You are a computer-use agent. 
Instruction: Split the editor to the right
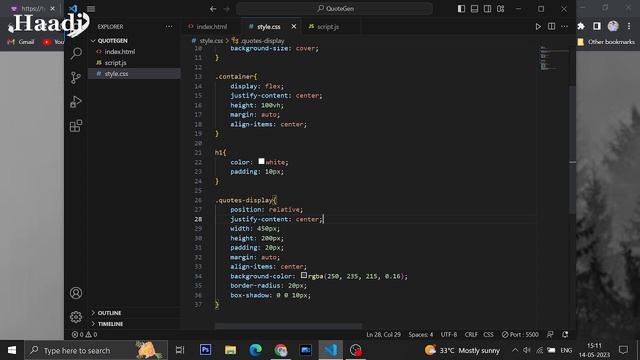point(551,27)
